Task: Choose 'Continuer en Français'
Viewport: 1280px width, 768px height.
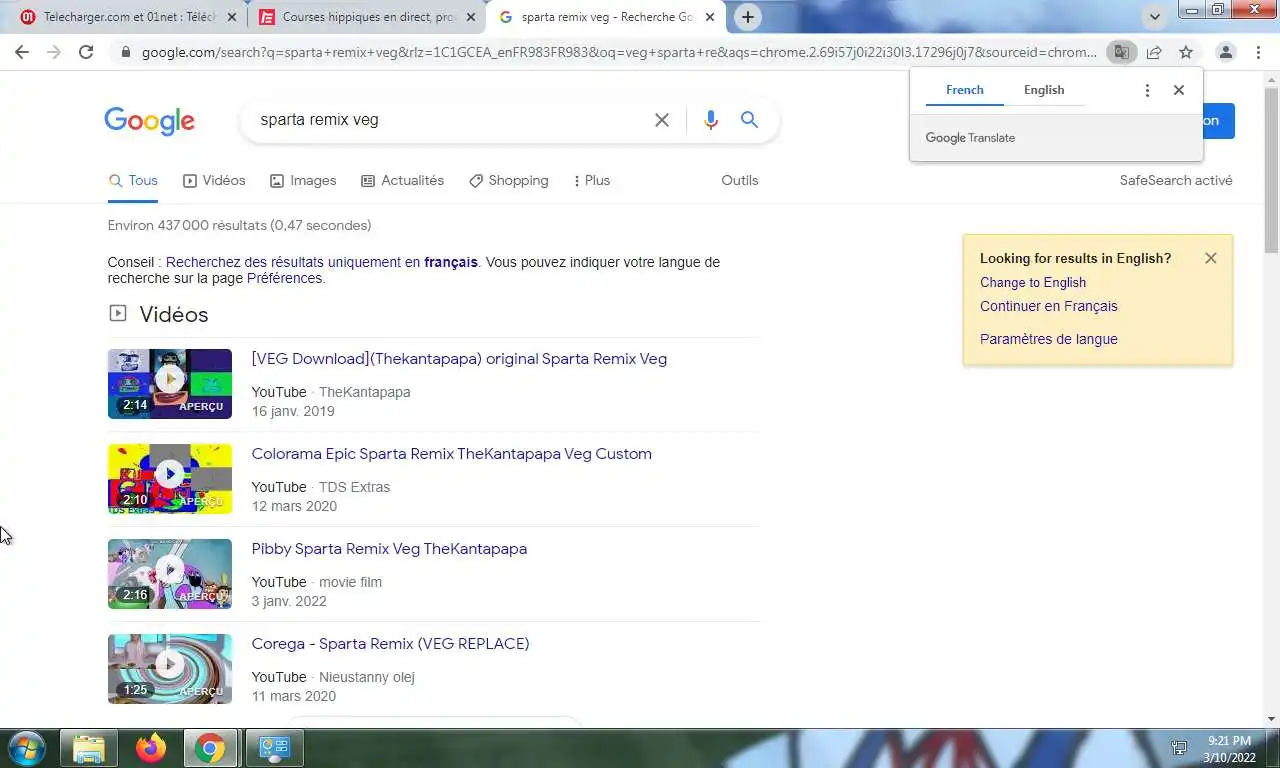Action: click(x=1049, y=306)
